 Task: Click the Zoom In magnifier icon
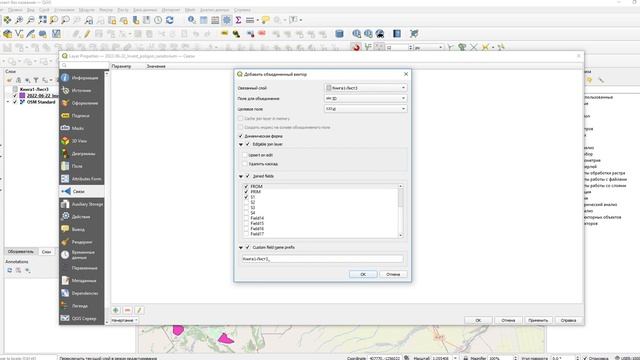(19, 20)
